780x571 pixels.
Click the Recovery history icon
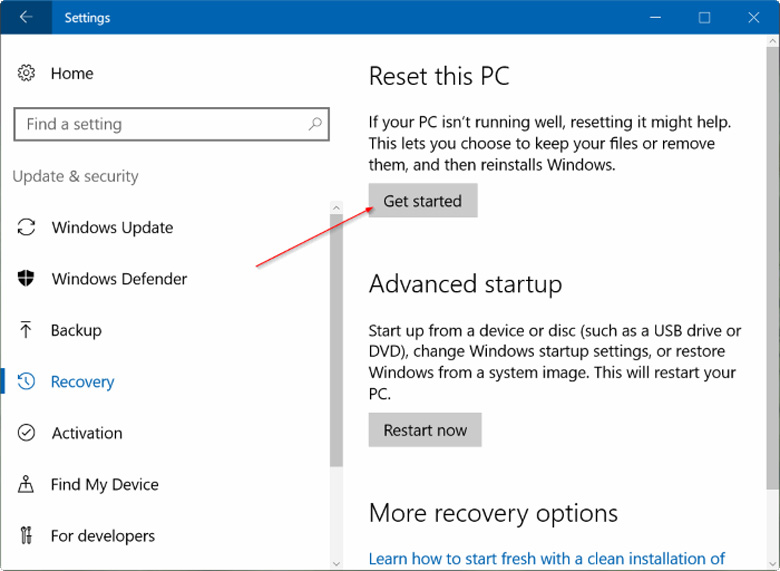[26, 381]
